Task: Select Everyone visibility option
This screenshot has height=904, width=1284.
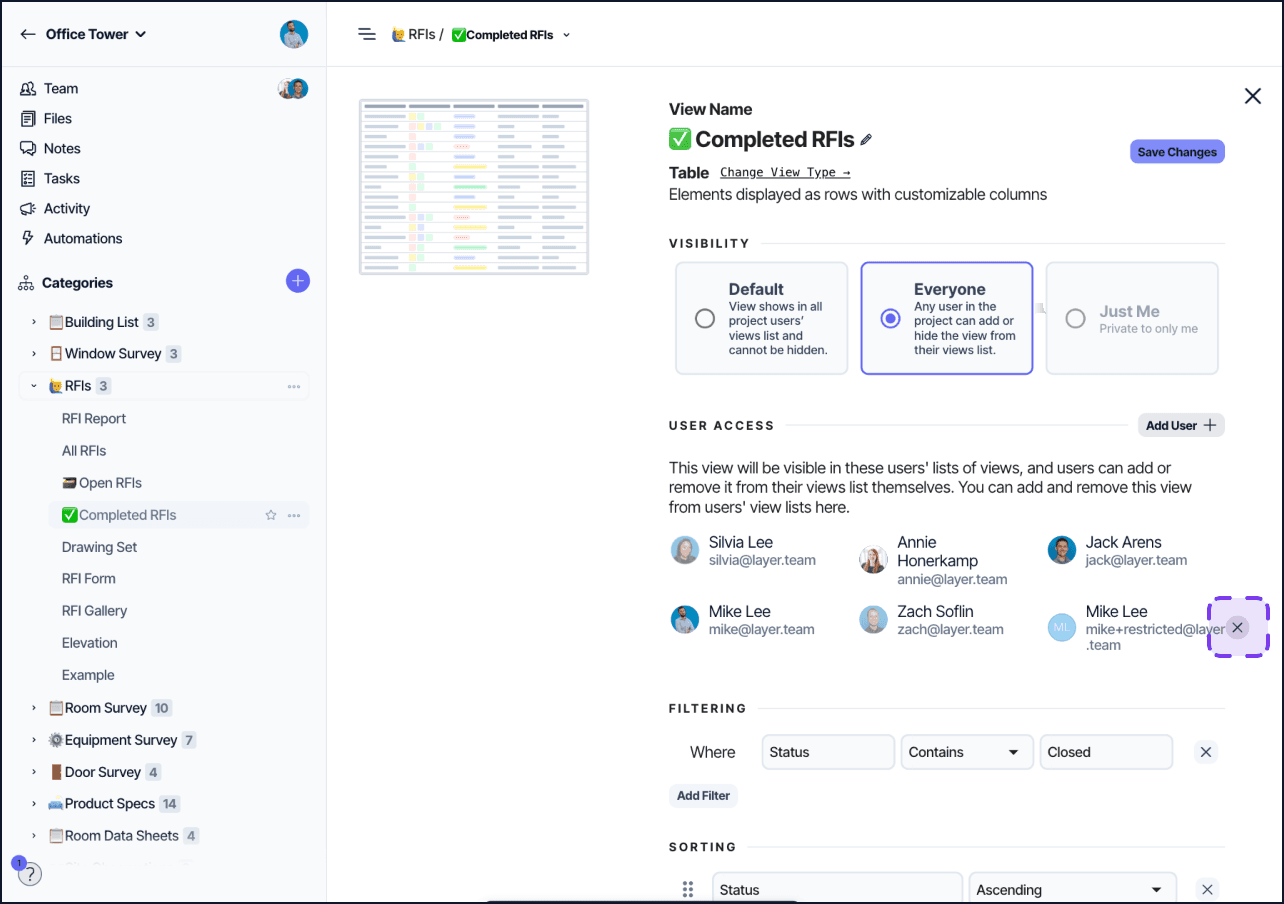Action: 947,318
